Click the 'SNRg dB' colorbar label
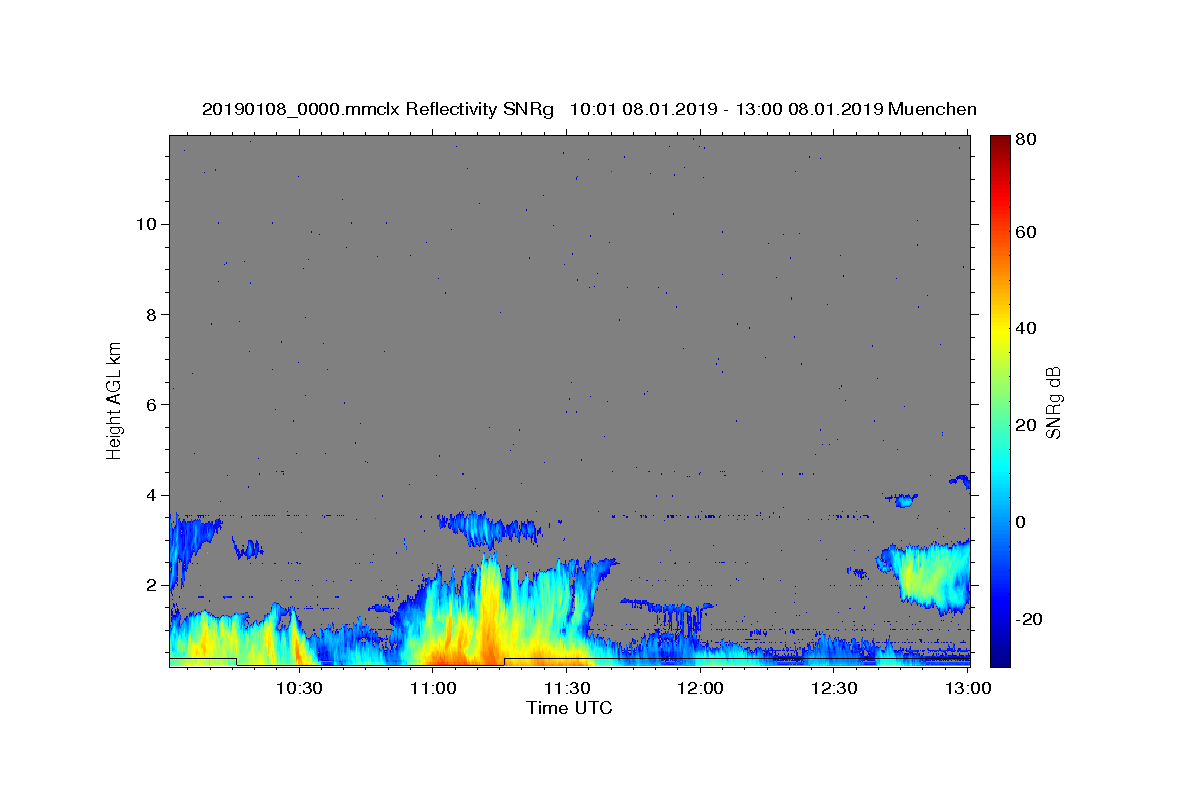Screen dimensions: 1200x800 [x=1053, y=402]
